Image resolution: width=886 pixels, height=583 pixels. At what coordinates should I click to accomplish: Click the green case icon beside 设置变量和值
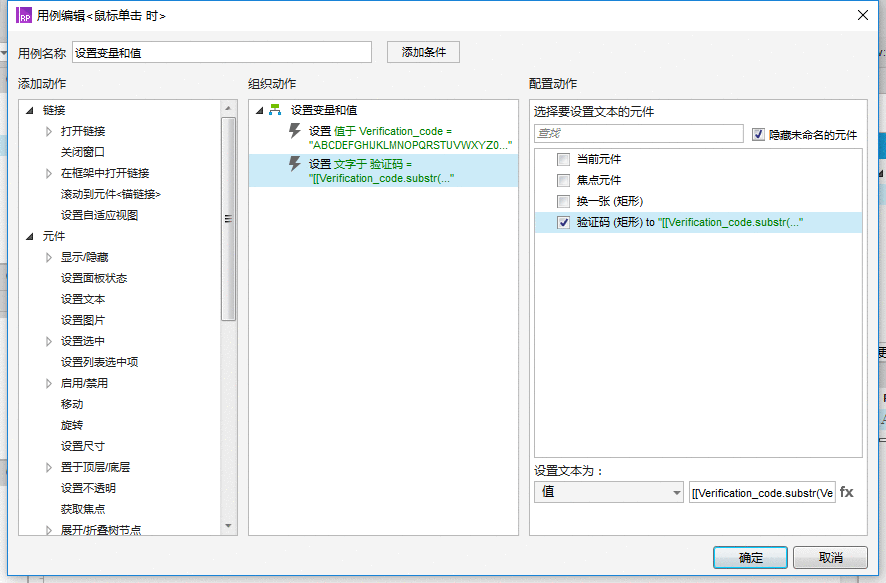click(275, 110)
